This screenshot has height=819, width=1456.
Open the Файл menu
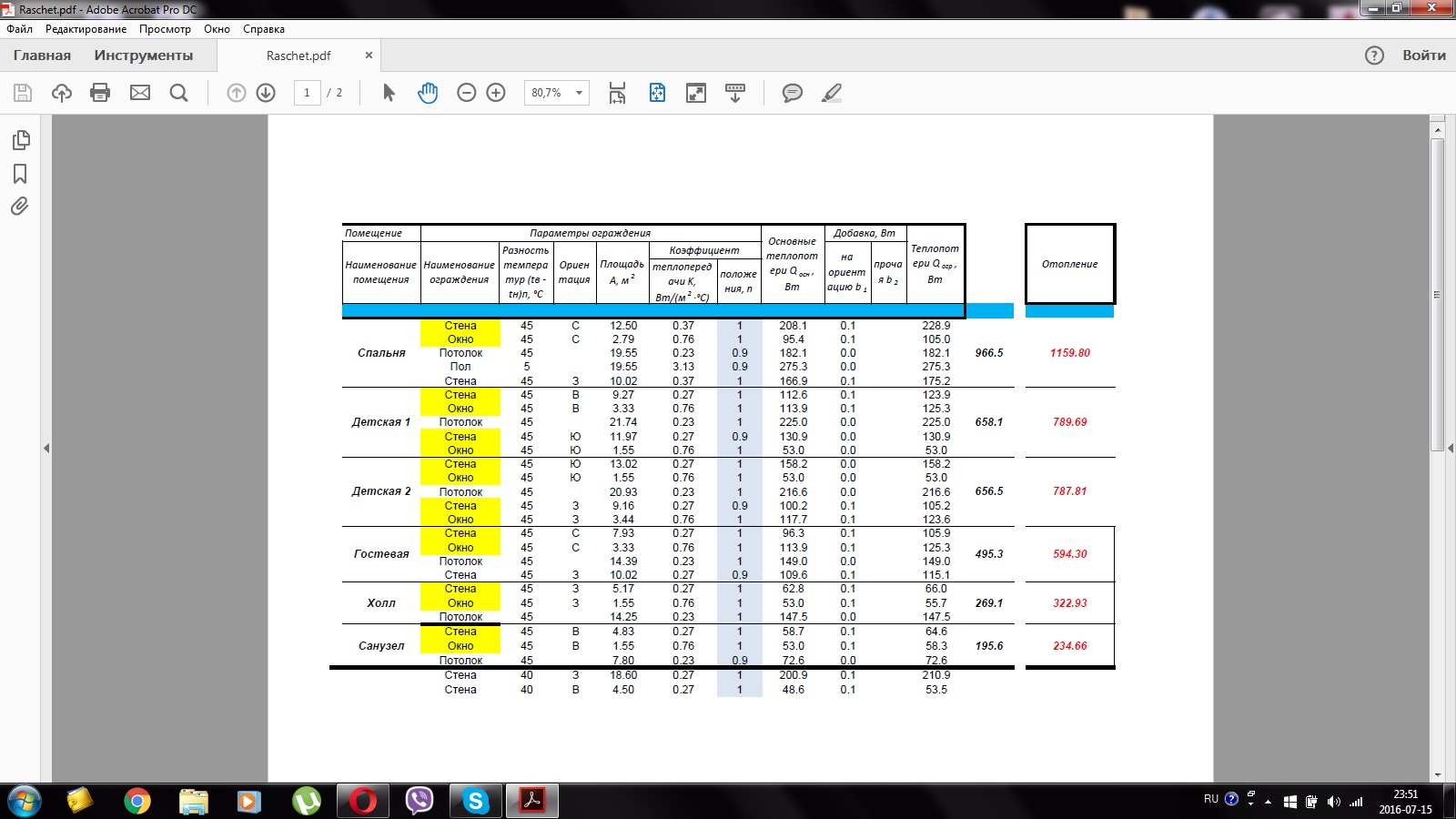(20, 29)
